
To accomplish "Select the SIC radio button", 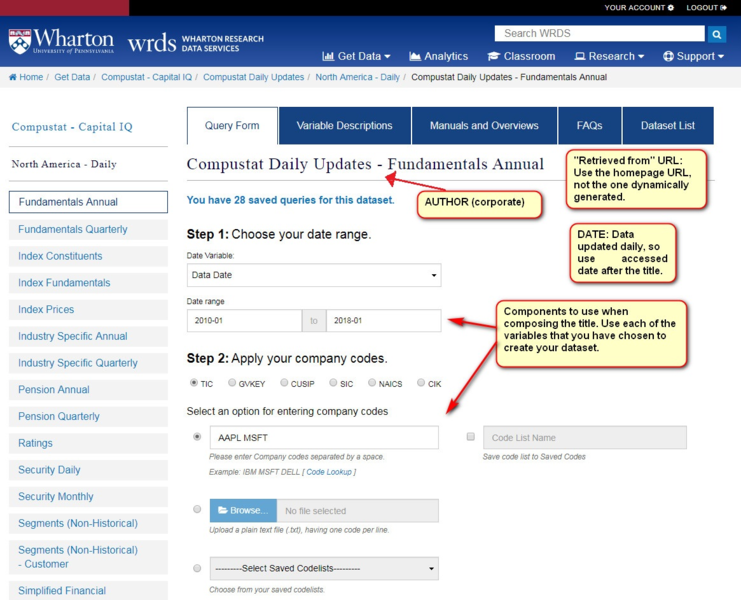I will tap(334, 383).
